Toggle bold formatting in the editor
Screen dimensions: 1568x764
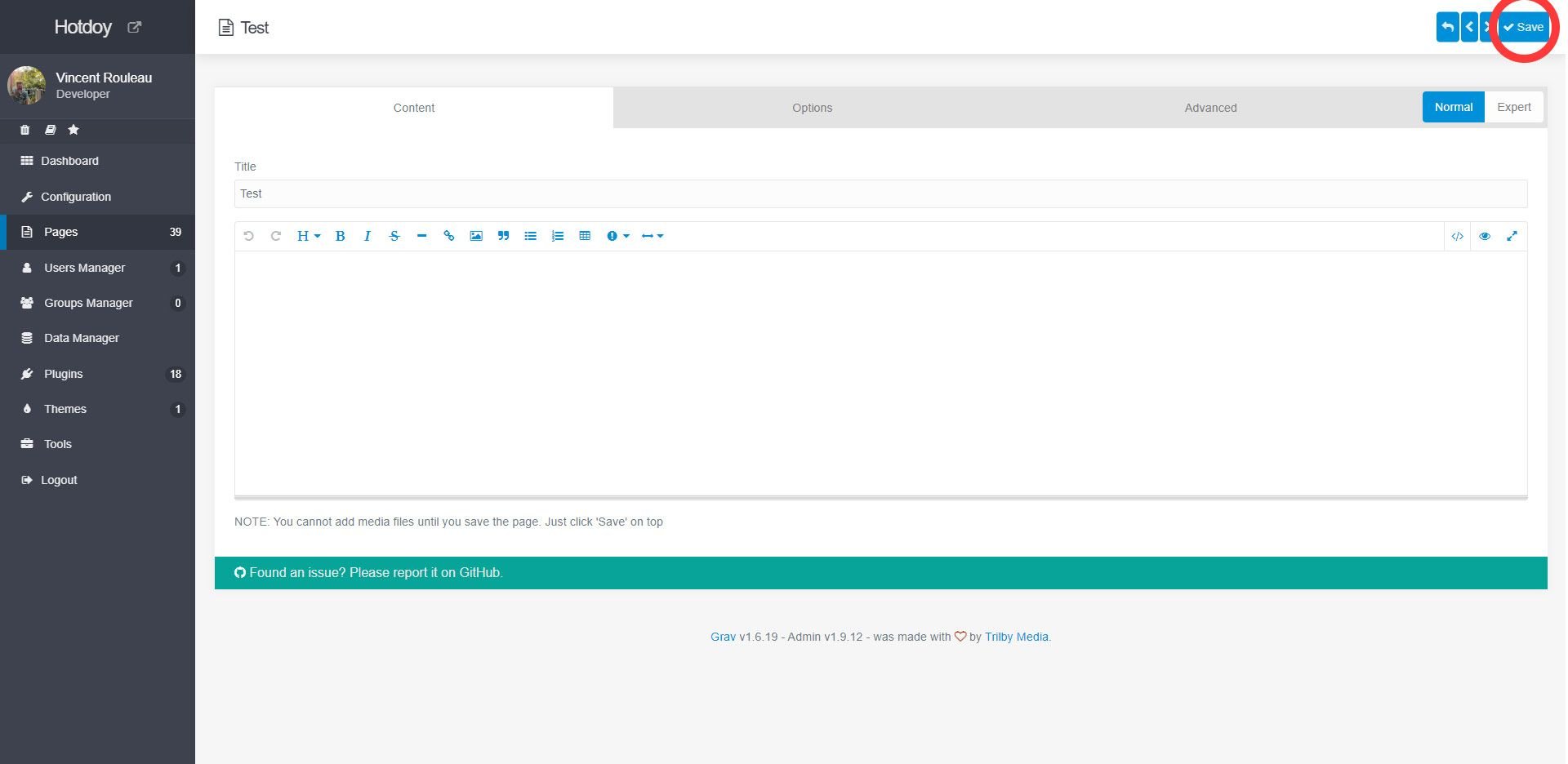click(341, 236)
